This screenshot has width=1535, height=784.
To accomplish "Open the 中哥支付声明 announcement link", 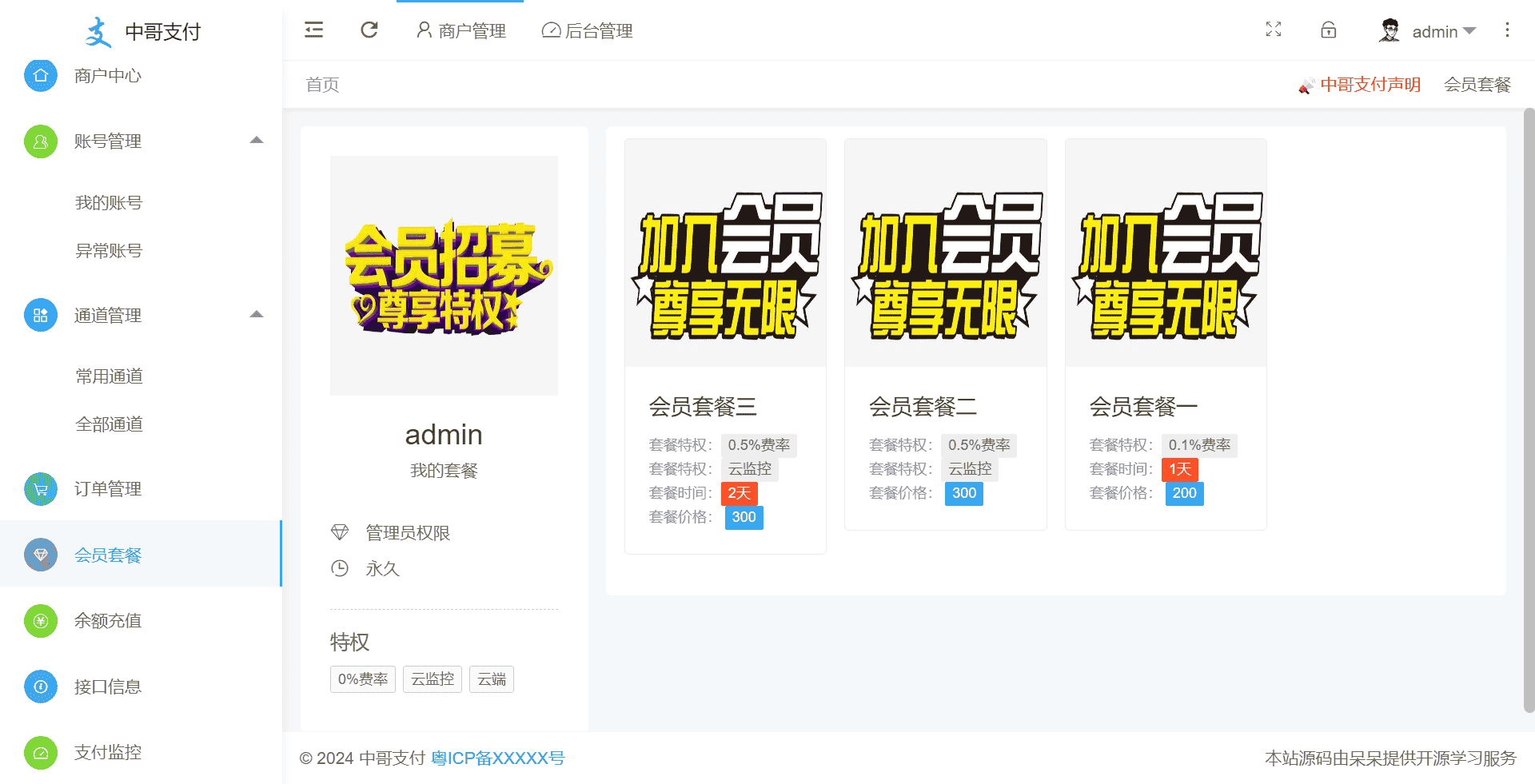I will point(1370,85).
